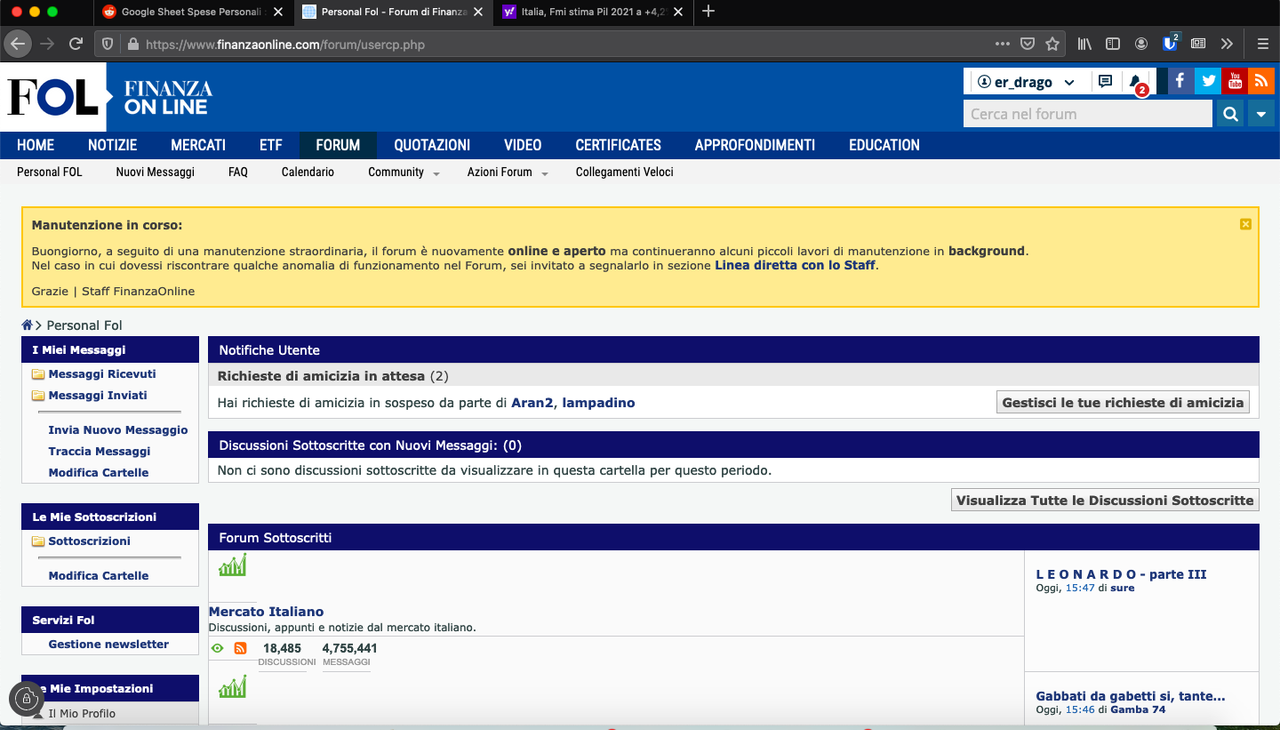Open Azioni Forum dropdown menu

(507, 172)
